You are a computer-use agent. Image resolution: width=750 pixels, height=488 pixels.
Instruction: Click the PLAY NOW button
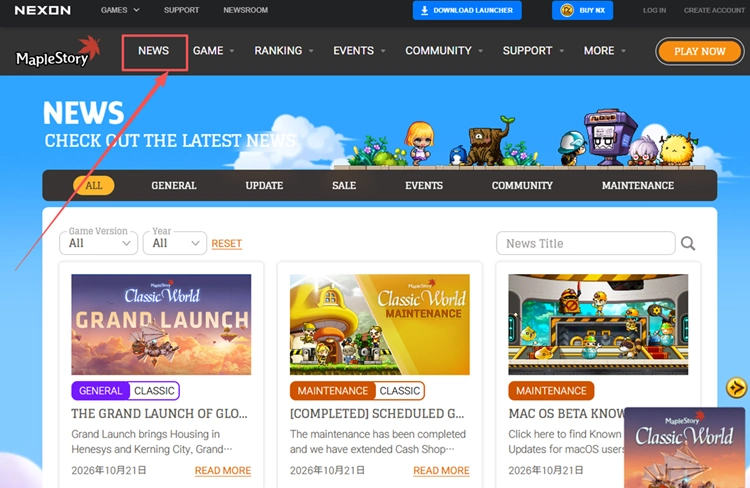(x=700, y=51)
